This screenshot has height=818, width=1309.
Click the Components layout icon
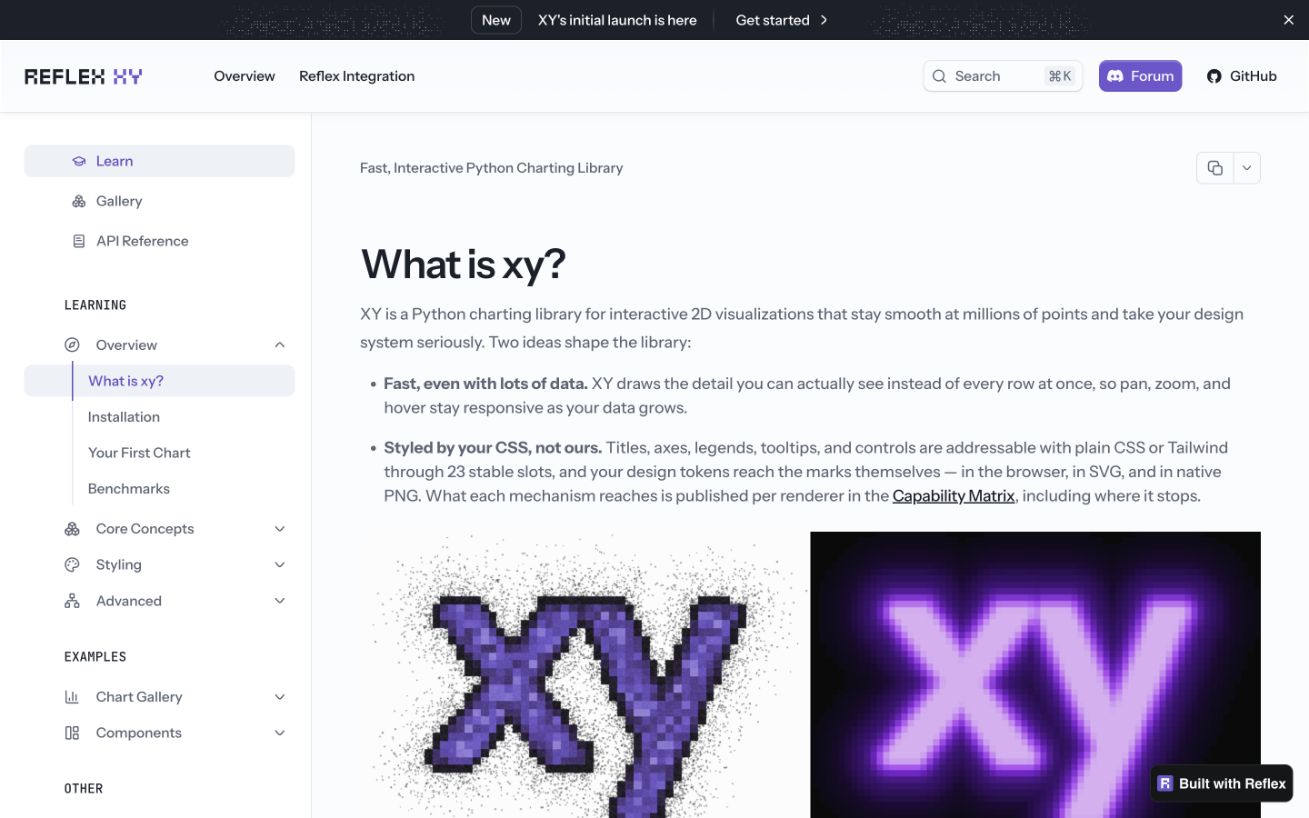tap(72, 733)
